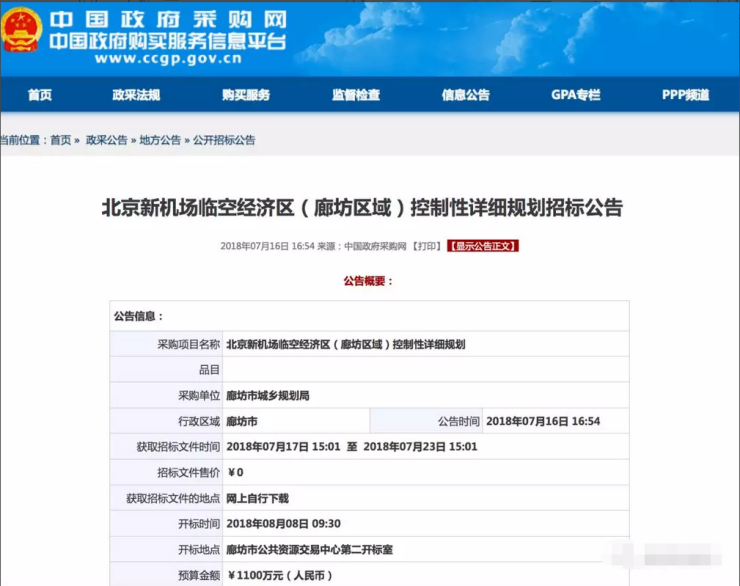Open the 首页 navigation menu item
Viewport: 740px width, 586px height.
(40, 95)
